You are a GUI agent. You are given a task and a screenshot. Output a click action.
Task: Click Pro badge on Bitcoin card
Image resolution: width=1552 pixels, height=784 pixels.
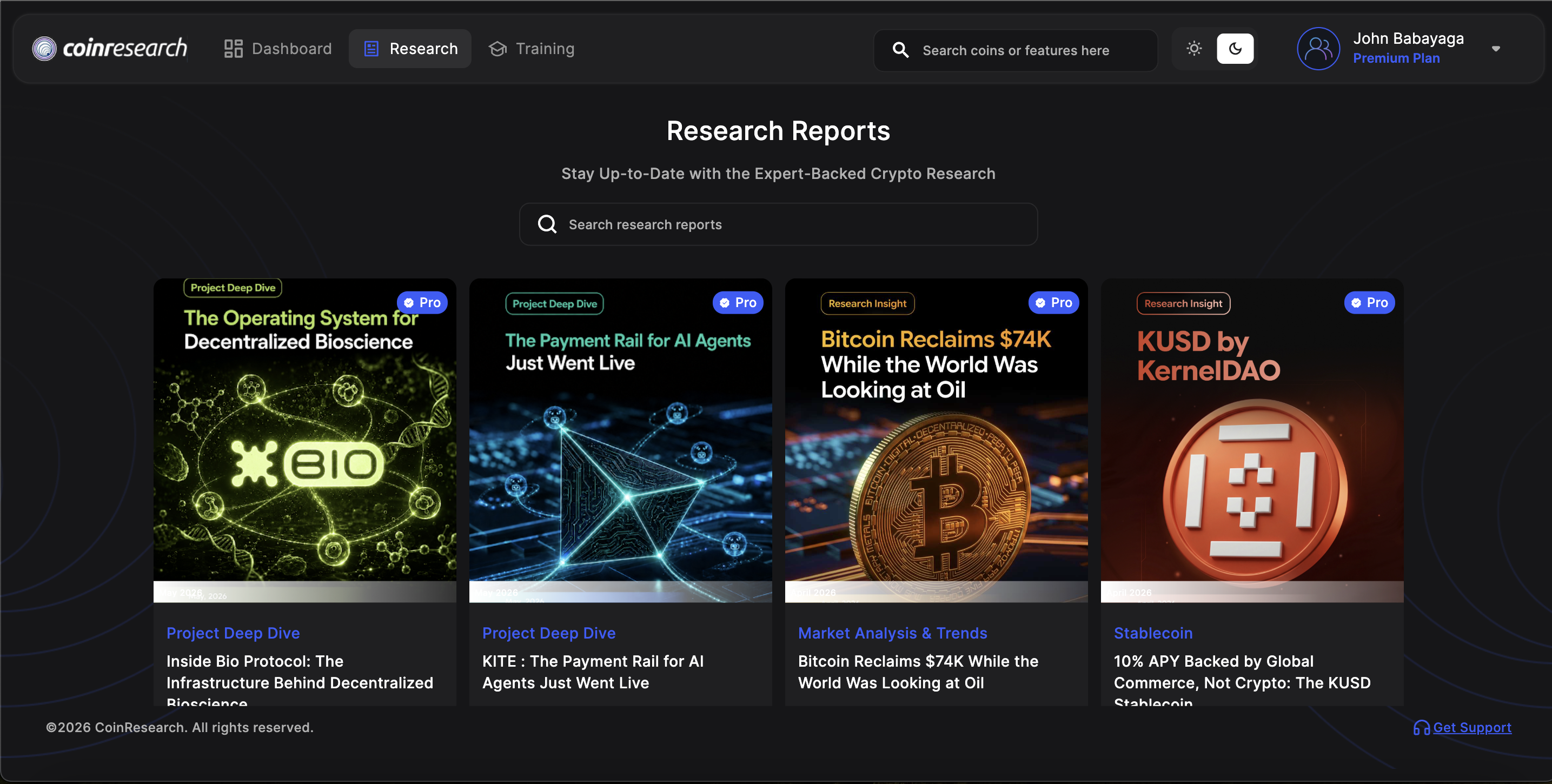click(x=1054, y=302)
